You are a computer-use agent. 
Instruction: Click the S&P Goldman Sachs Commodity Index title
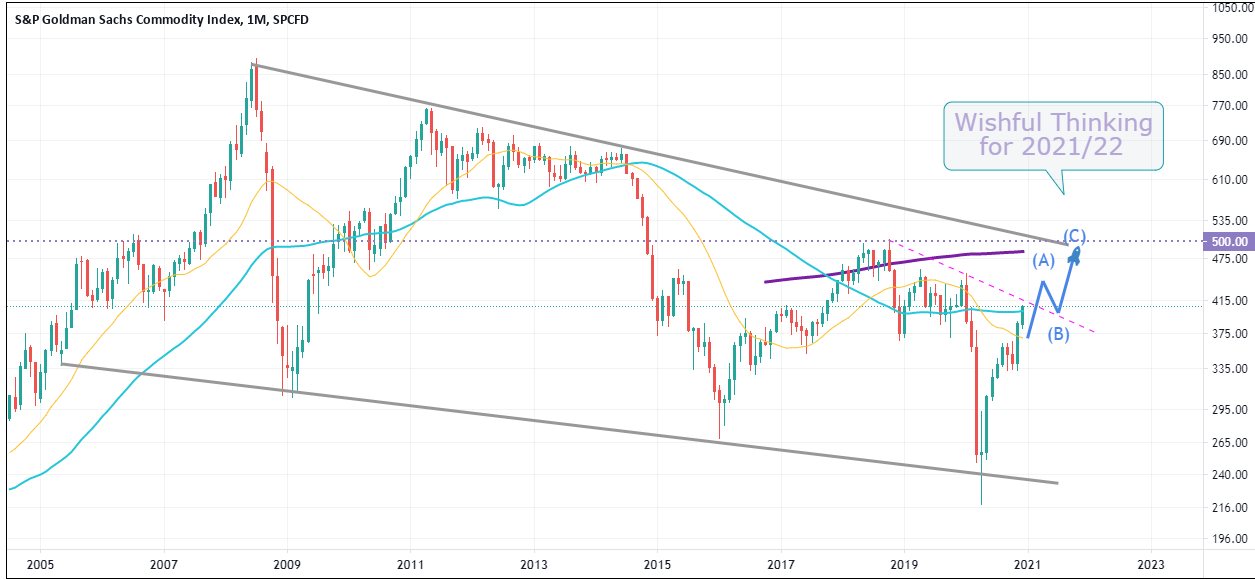click(x=161, y=19)
